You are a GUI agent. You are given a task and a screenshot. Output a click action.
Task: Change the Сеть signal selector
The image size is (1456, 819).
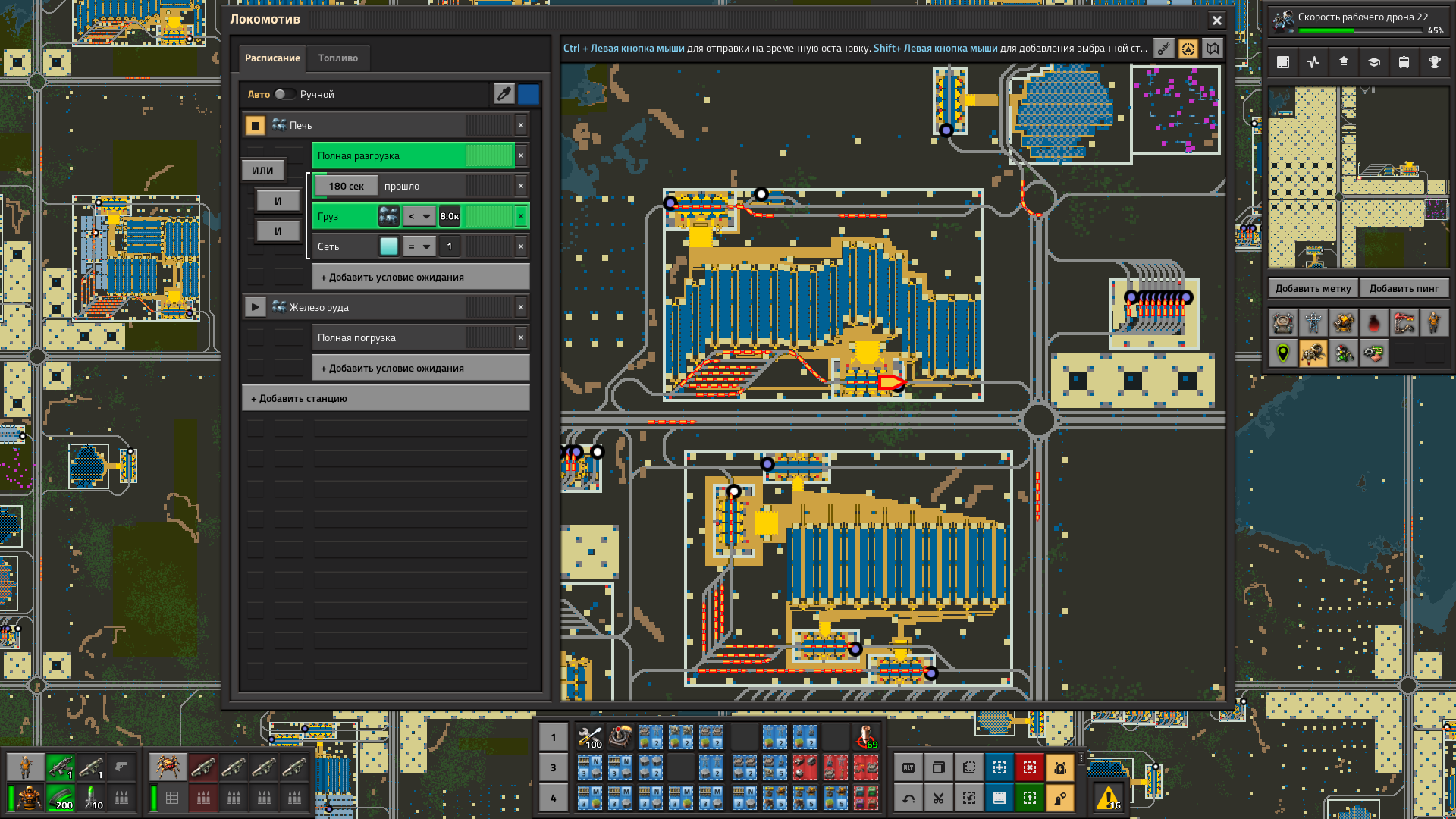tap(388, 246)
